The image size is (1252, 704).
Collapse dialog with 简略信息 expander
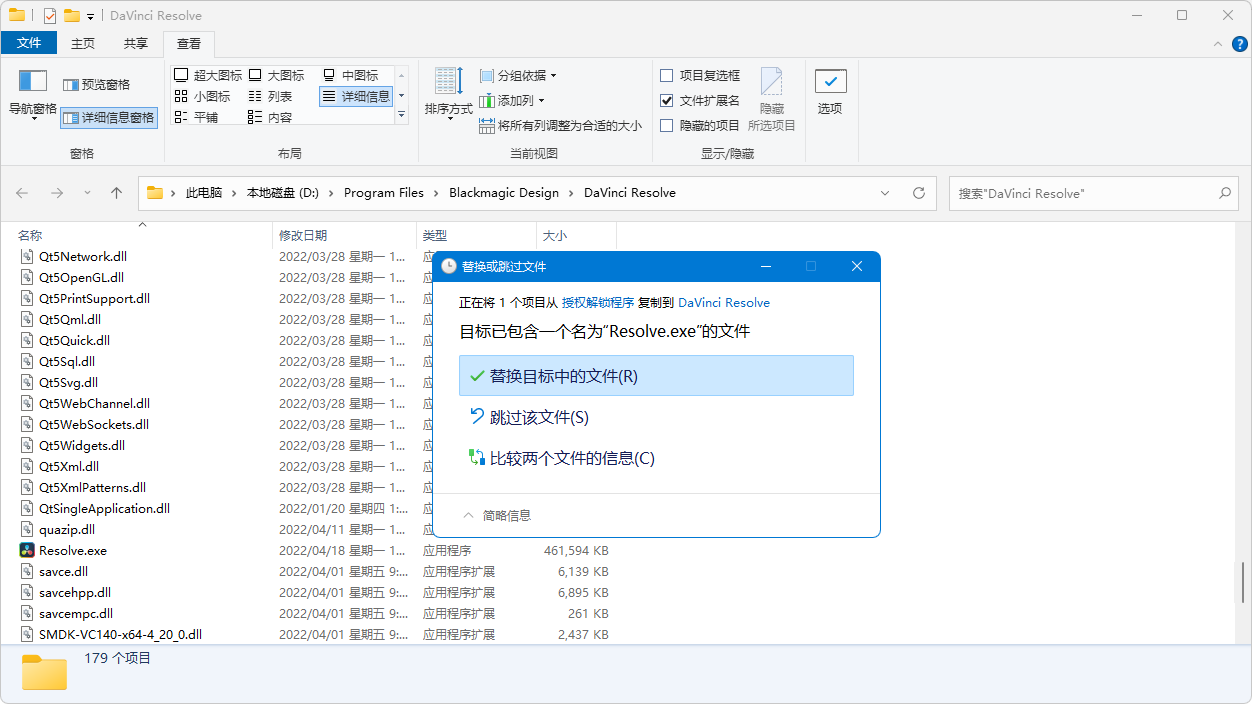[x=497, y=515]
